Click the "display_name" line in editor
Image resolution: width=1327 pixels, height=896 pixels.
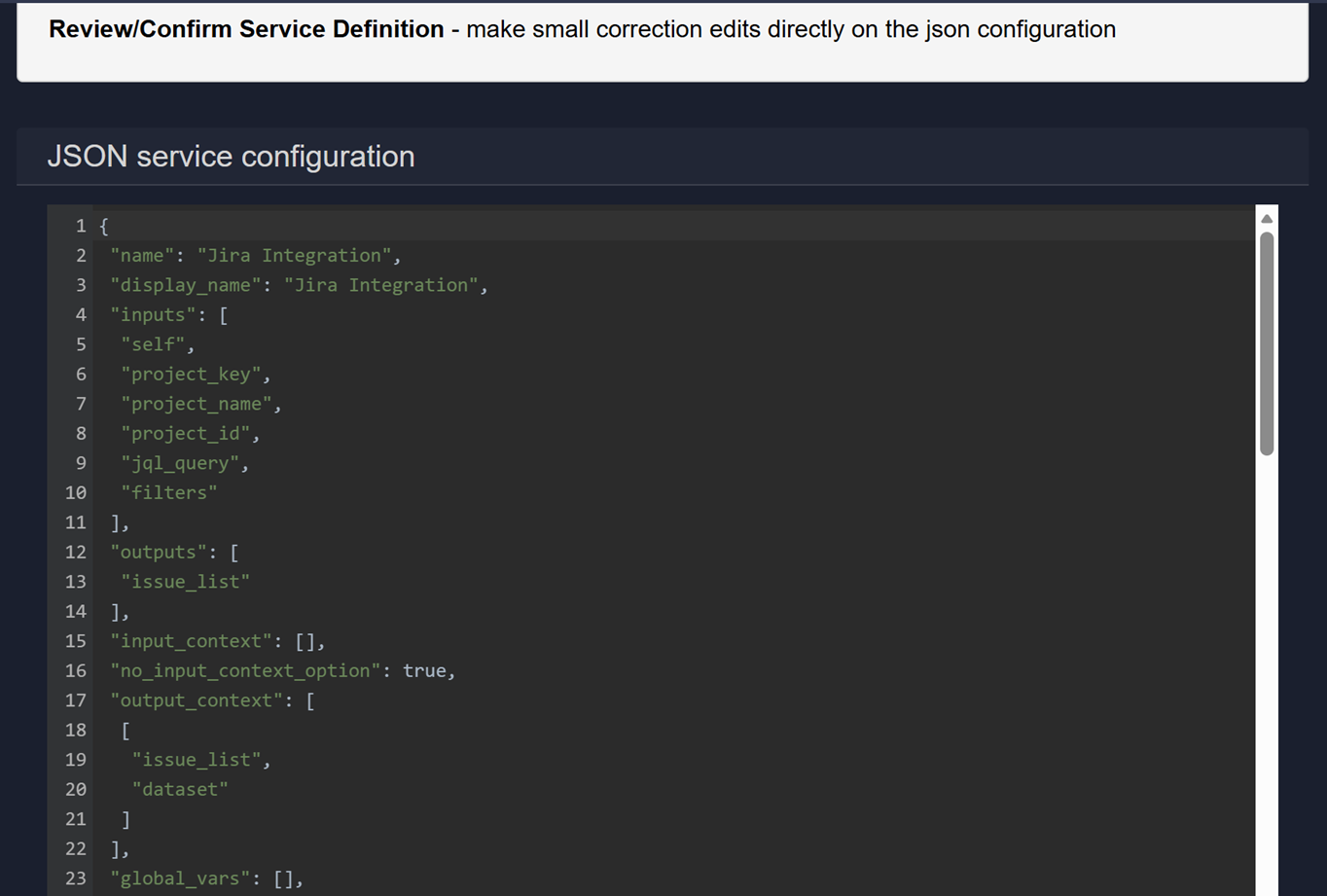click(299, 285)
